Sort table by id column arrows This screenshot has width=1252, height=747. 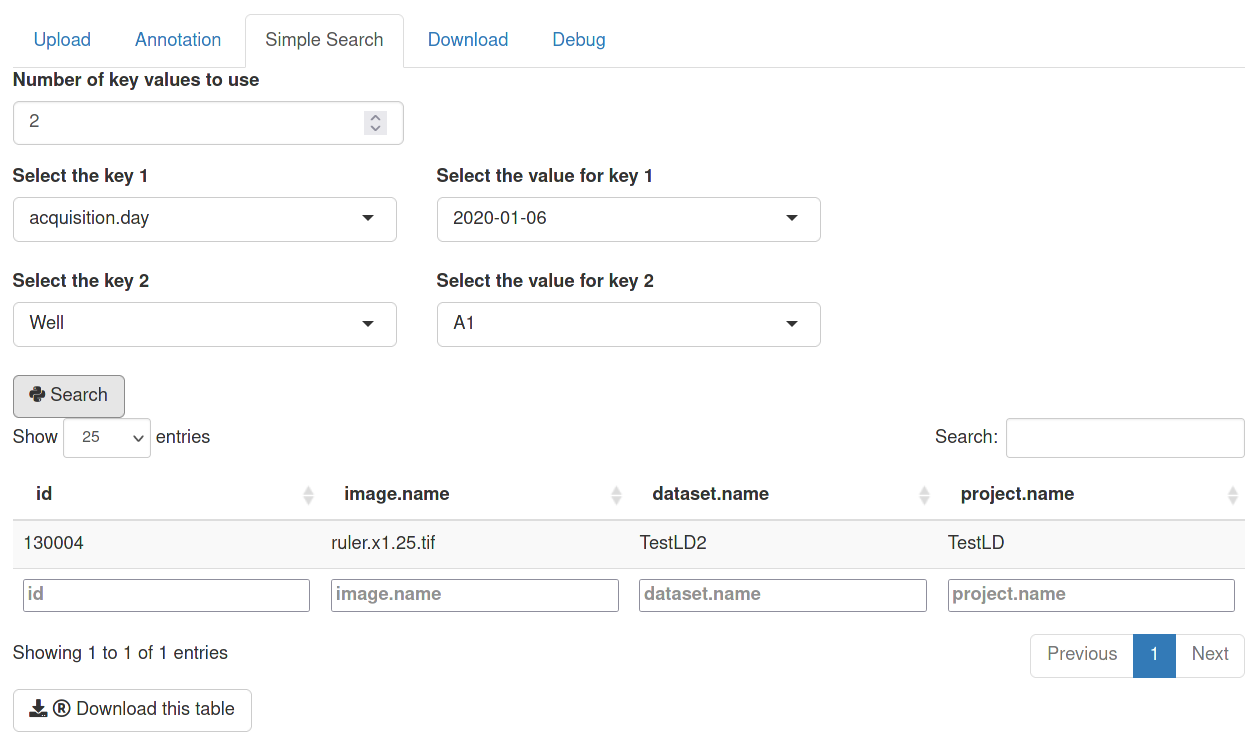coord(308,495)
